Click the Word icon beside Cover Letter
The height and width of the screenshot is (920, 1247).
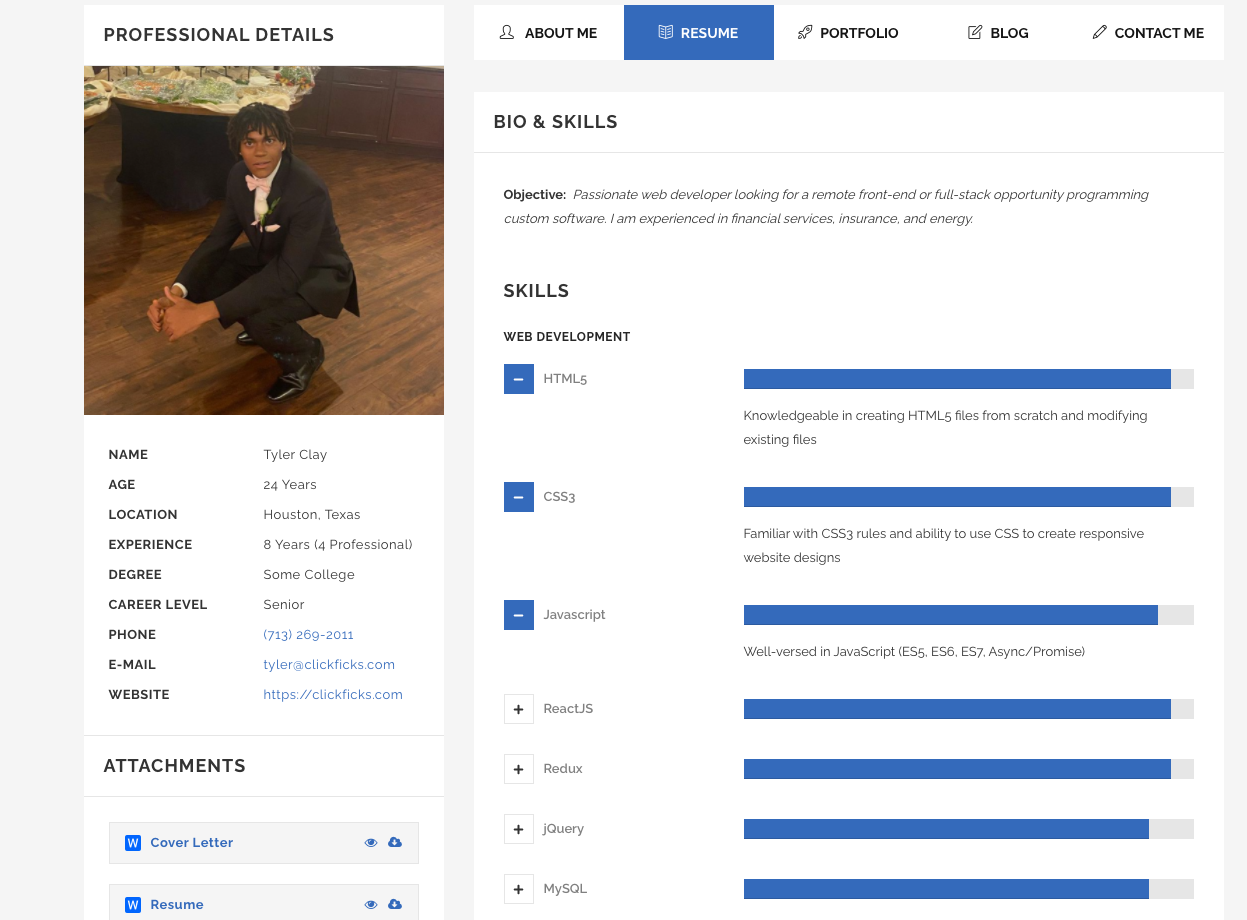click(133, 842)
